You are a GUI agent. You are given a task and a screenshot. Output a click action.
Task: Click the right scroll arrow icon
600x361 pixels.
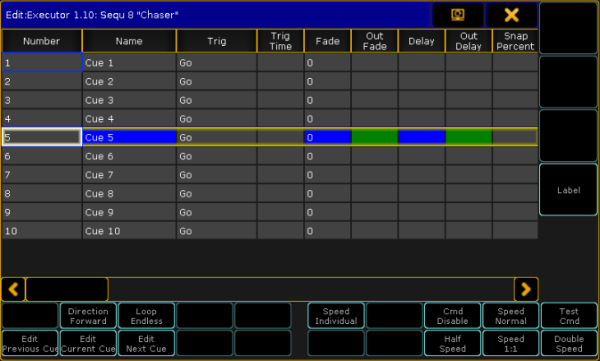(x=526, y=289)
